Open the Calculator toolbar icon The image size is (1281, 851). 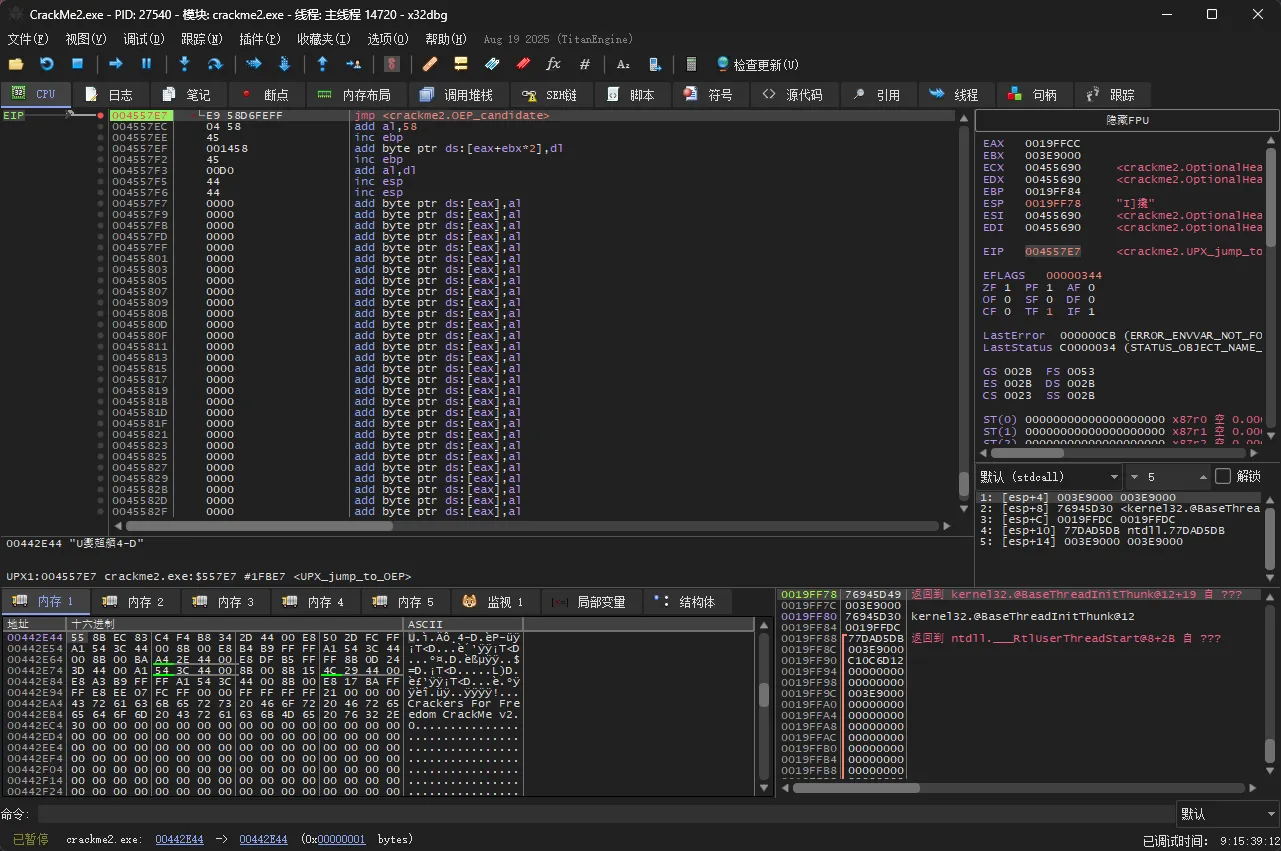(691, 64)
